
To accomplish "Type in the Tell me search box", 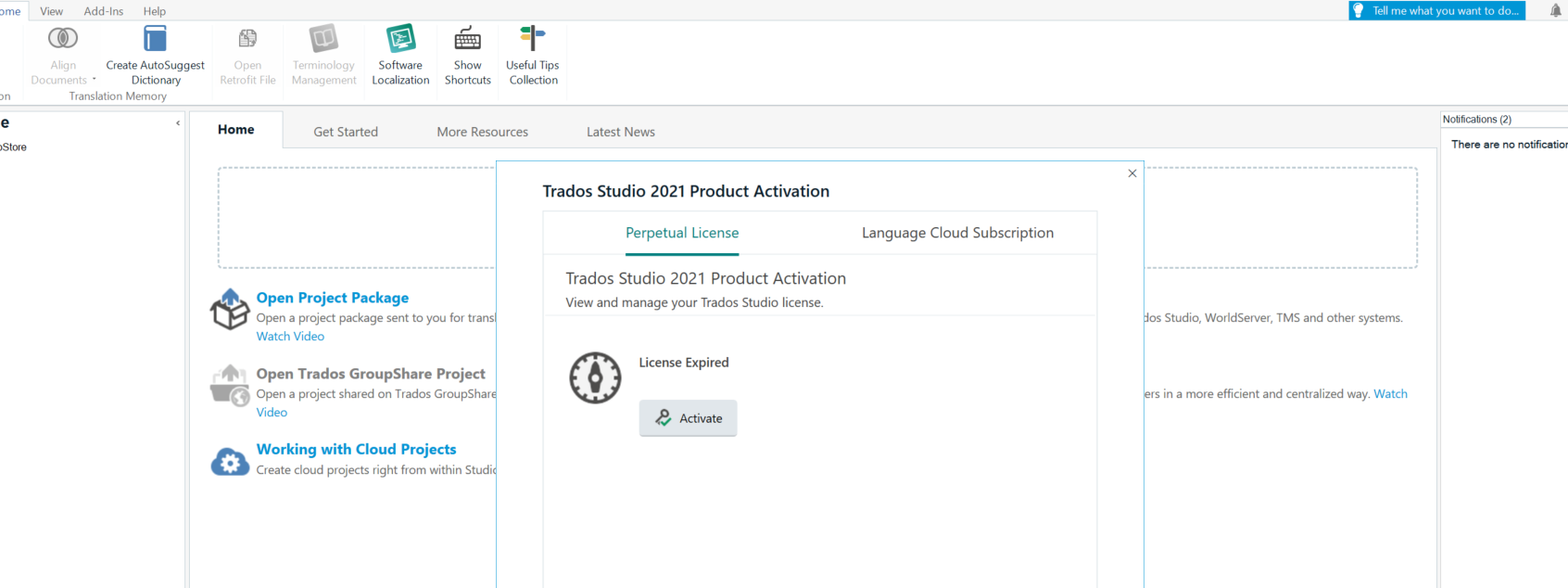I will click(1444, 10).
